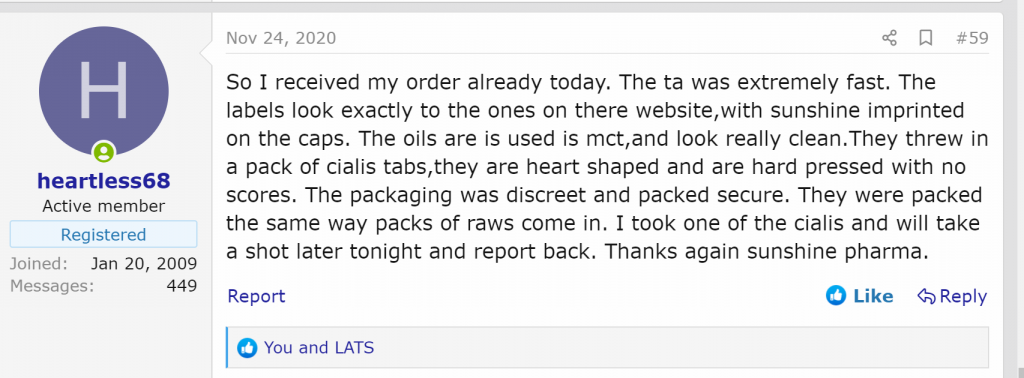Screen dimensions: 1024x378
Task: Click the Jan 20, 2009 joined date
Action: [144, 264]
